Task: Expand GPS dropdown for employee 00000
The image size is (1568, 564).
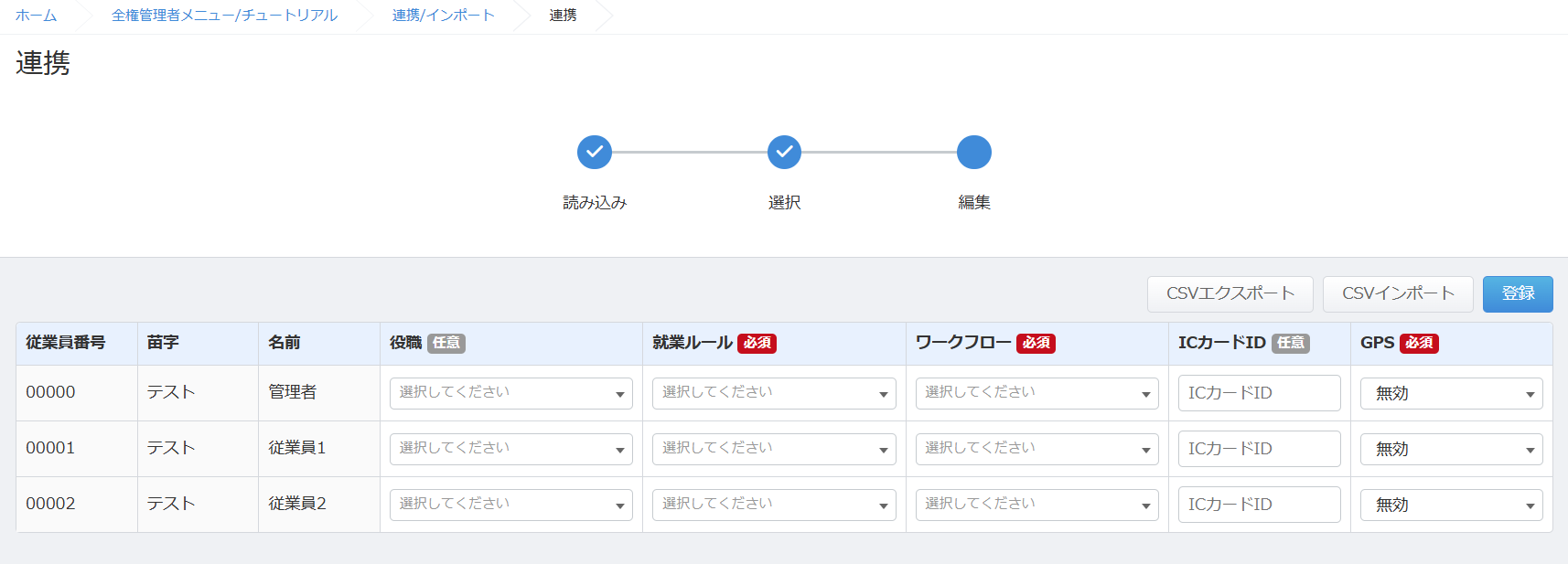Action: pyautogui.click(x=1451, y=394)
